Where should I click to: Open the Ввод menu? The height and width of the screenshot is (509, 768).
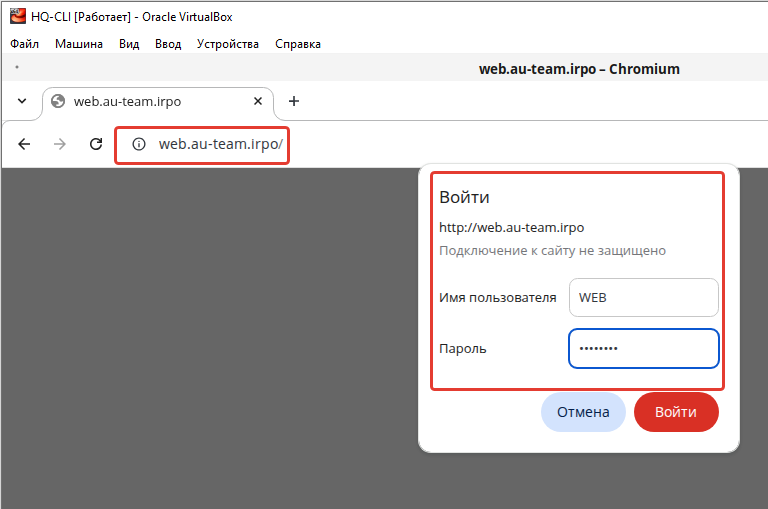168,44
